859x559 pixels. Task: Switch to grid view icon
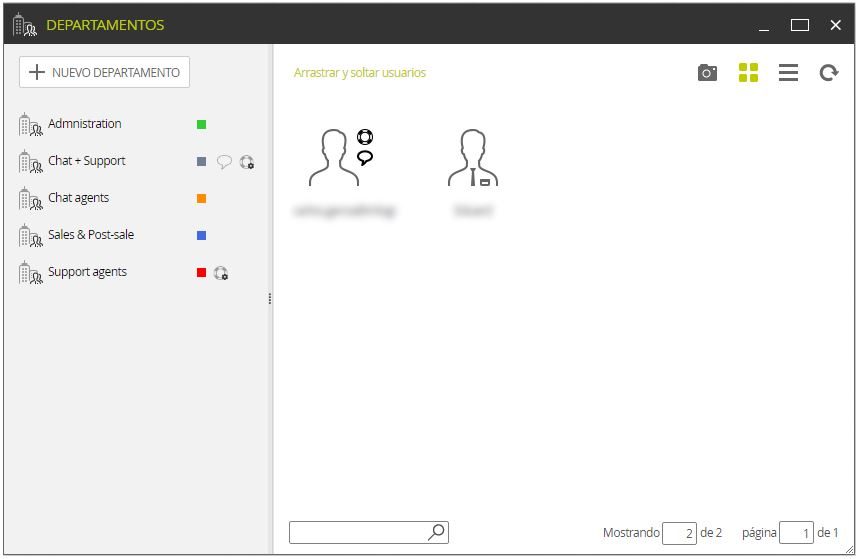(x=748, y=72)
